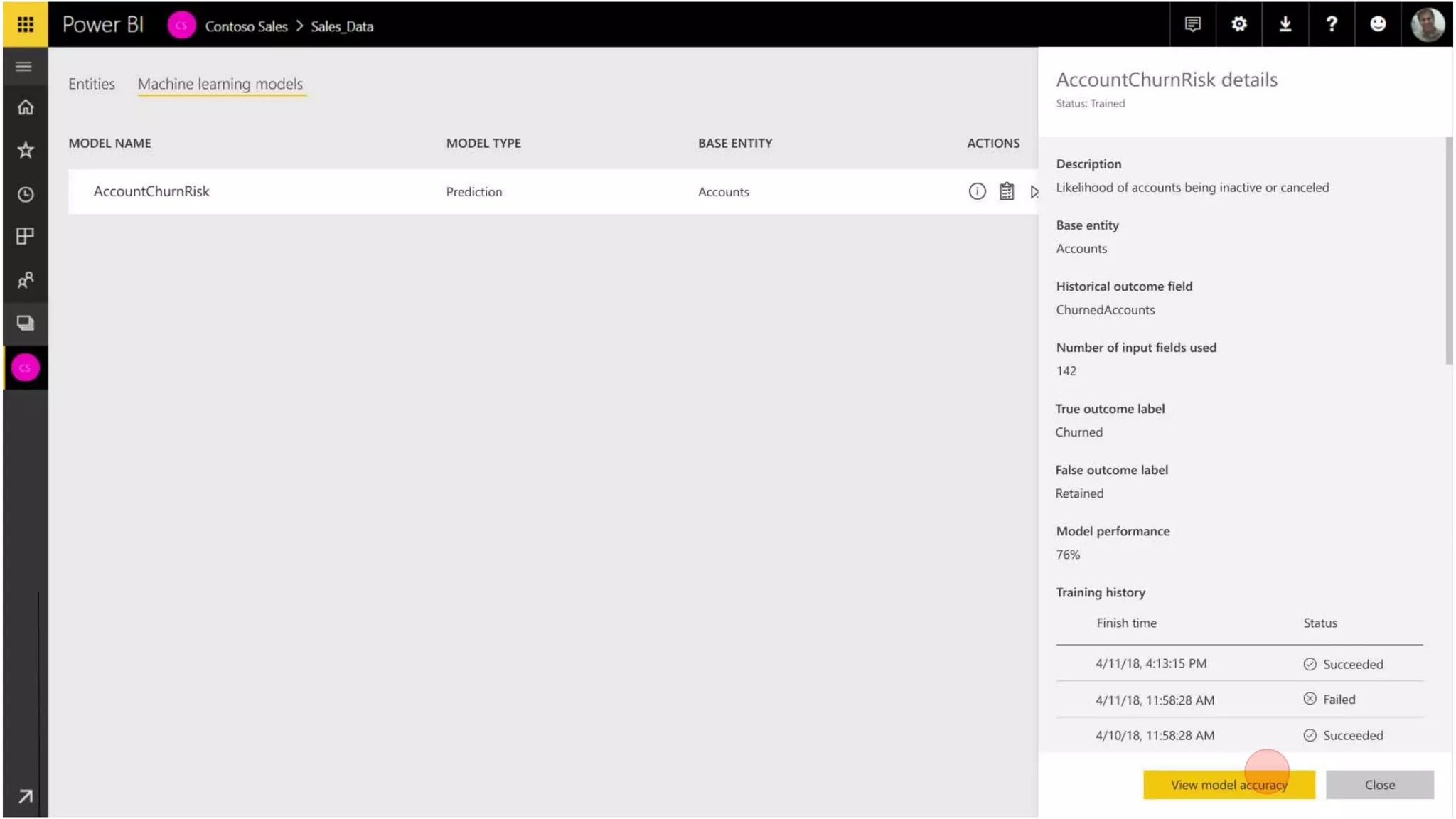Click the details pane vertical scrollbar
The image size is (1456, 819).
pyautogui.click(x=1448, y=250)
